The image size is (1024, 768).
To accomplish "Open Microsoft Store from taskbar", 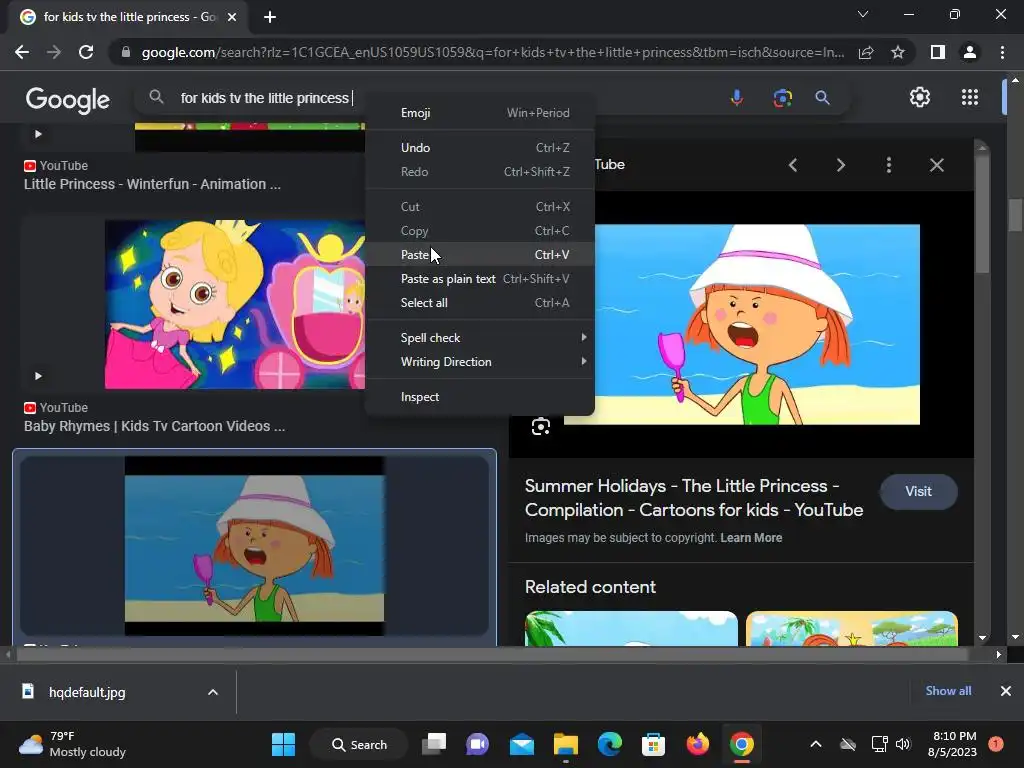I will pyautogui.click(x=653, y=744).
